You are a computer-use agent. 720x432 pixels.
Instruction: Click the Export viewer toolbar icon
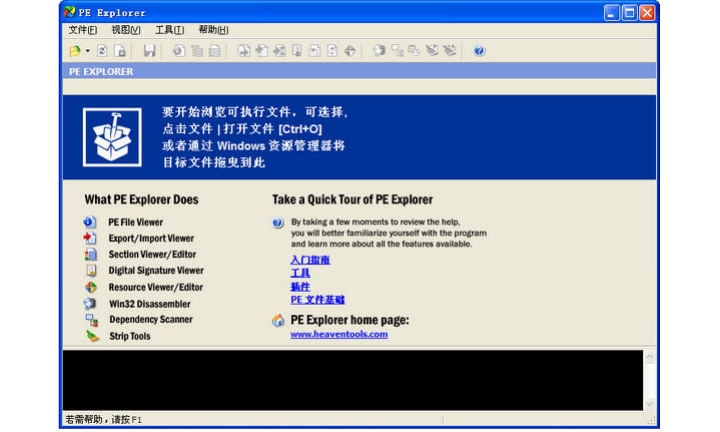(x=244, y=50)
